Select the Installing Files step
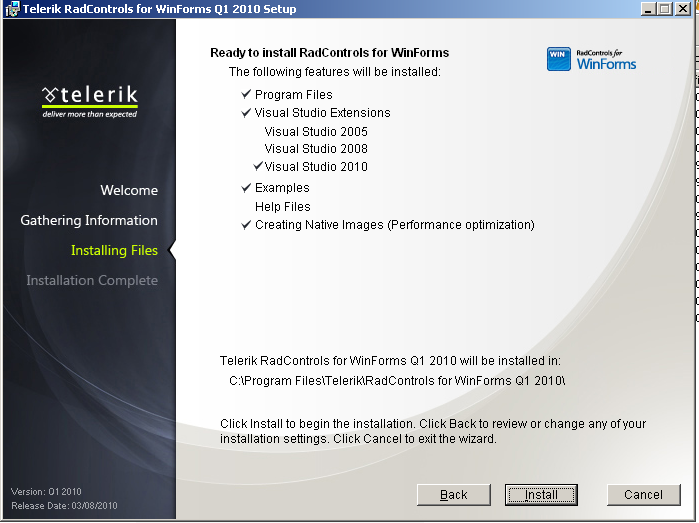The image size is (699, 523). pos(114,251)
